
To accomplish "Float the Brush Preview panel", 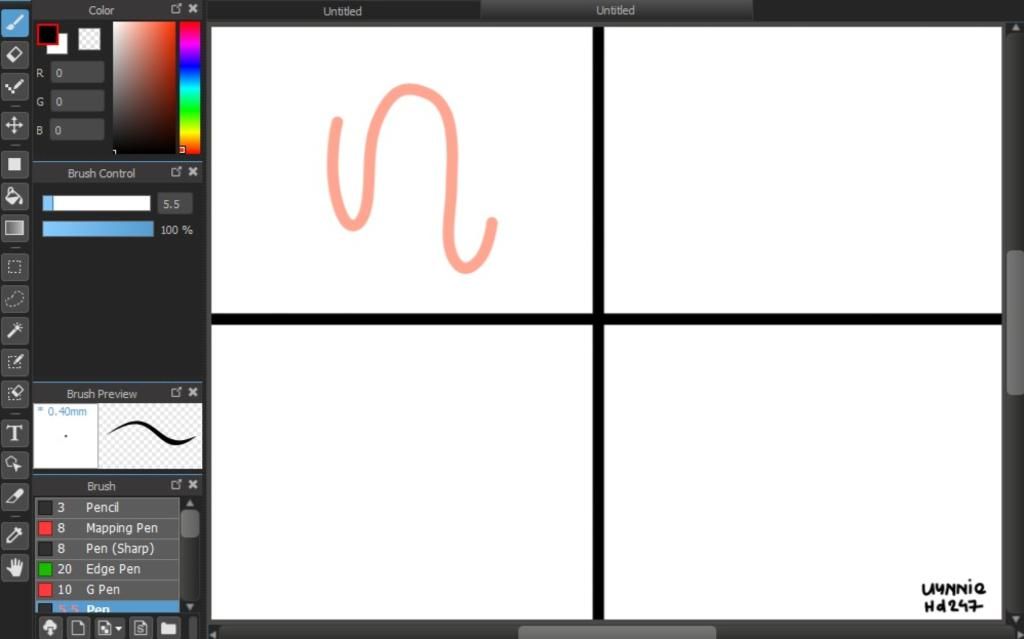I will [176, 392].
